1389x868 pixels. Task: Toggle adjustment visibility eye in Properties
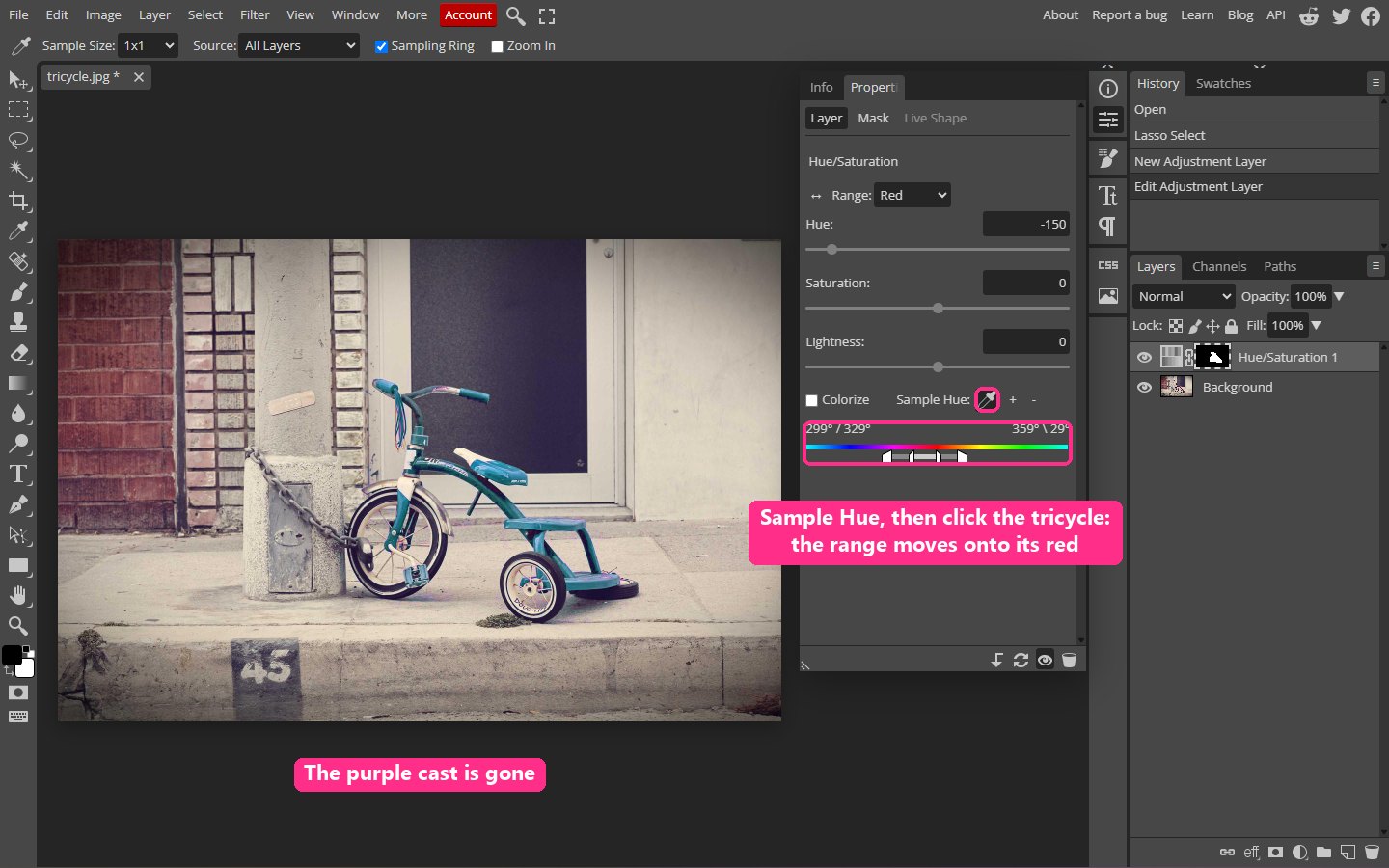1045,660
